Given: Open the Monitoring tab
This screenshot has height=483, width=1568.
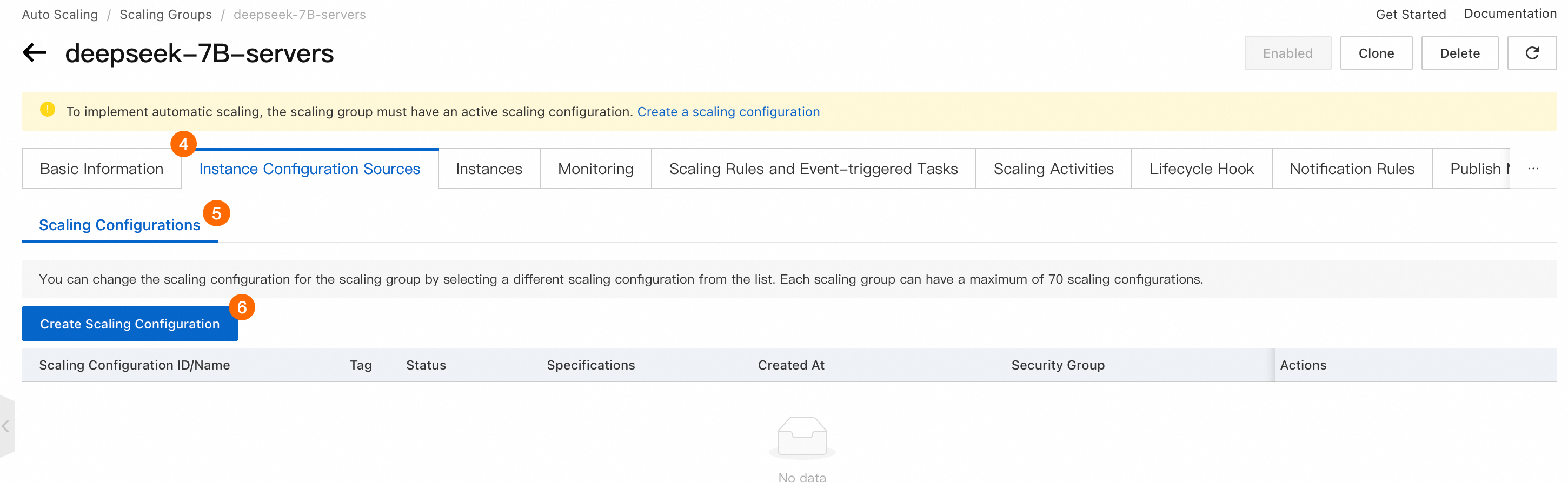Looking at the screenshot, I should [x=595, y=169].
